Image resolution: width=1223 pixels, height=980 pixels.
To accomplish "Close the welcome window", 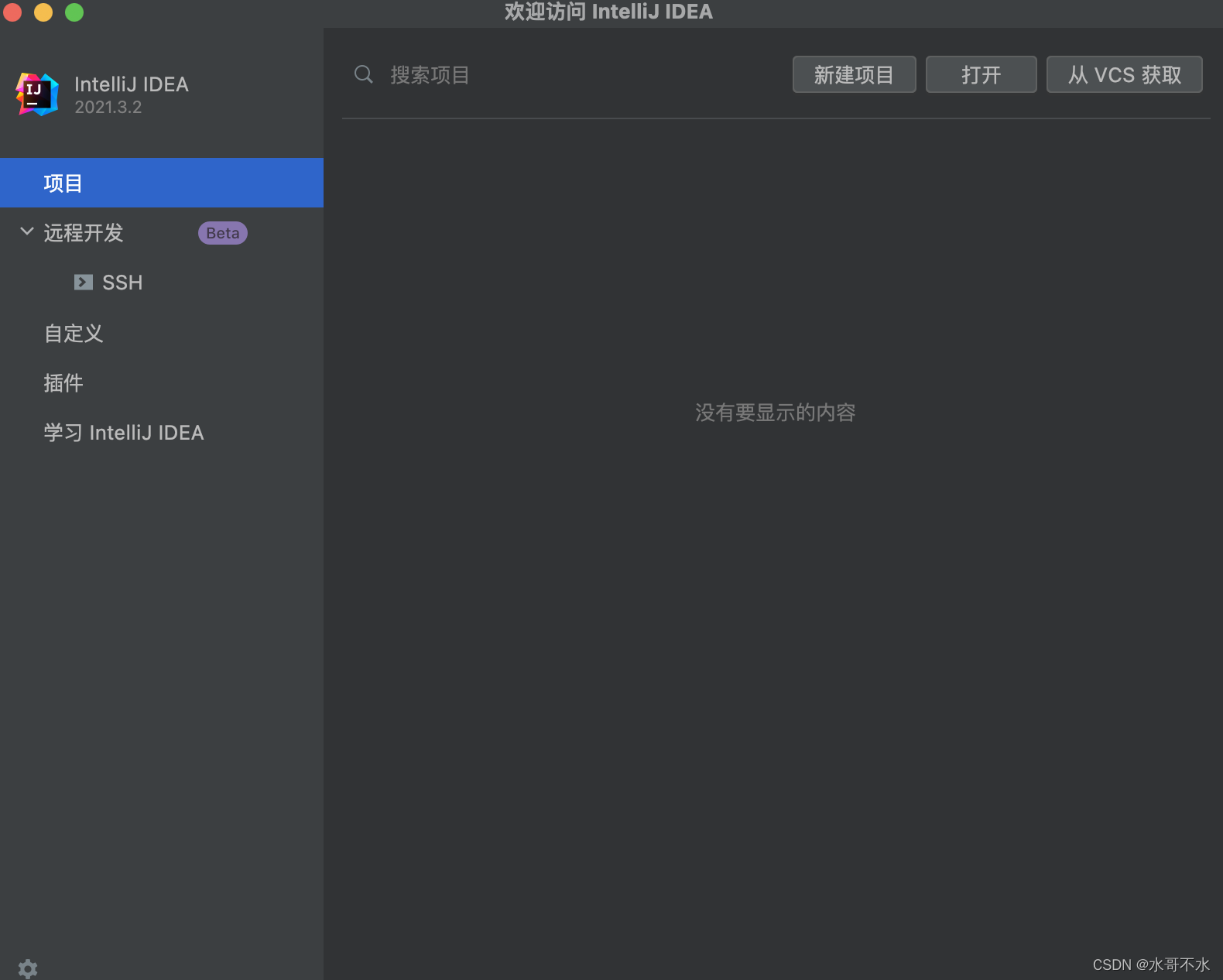I will [x=12, y=12].
